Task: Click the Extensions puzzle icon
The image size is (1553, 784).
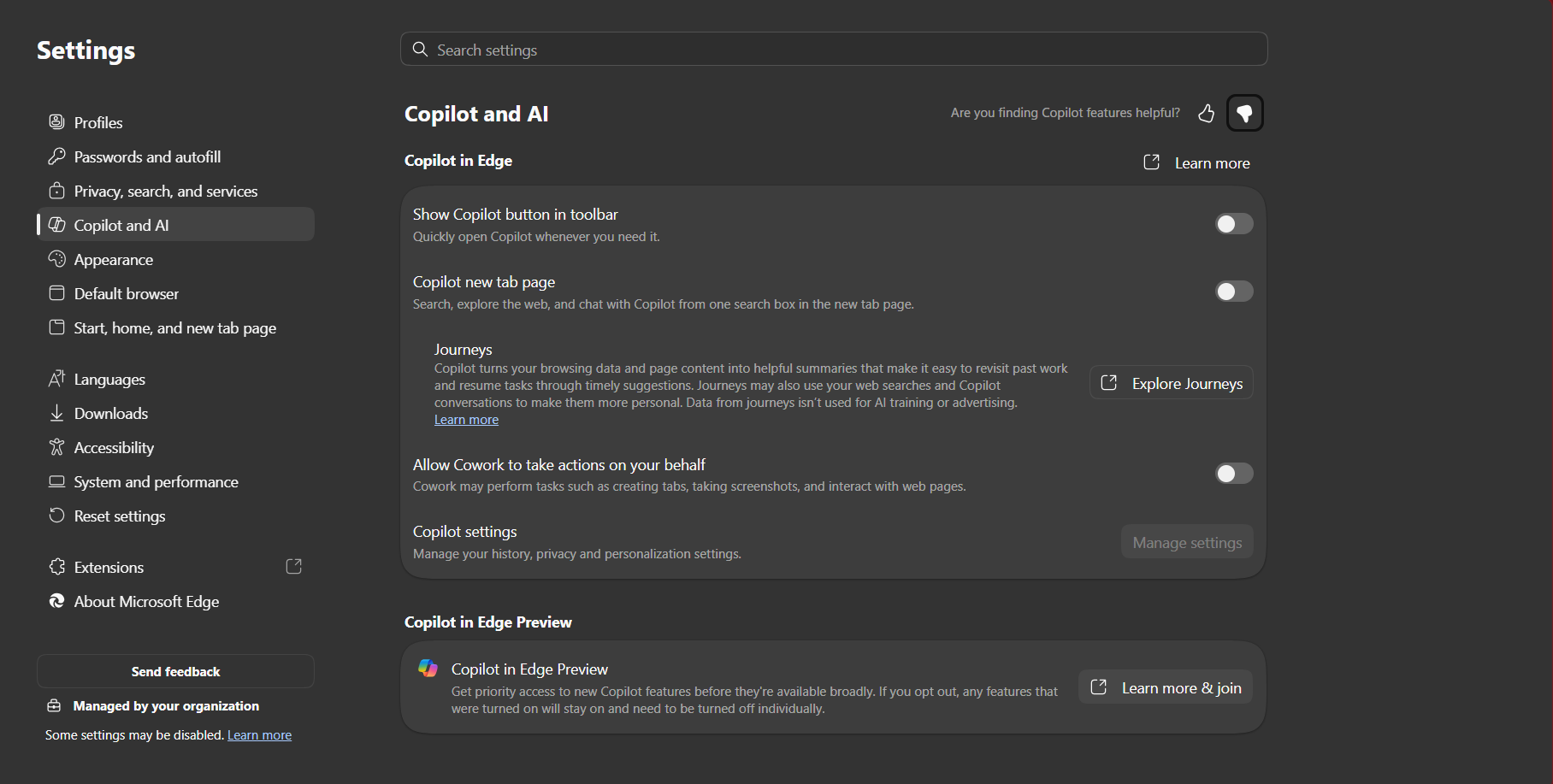Action: click(x=56, y=567)
